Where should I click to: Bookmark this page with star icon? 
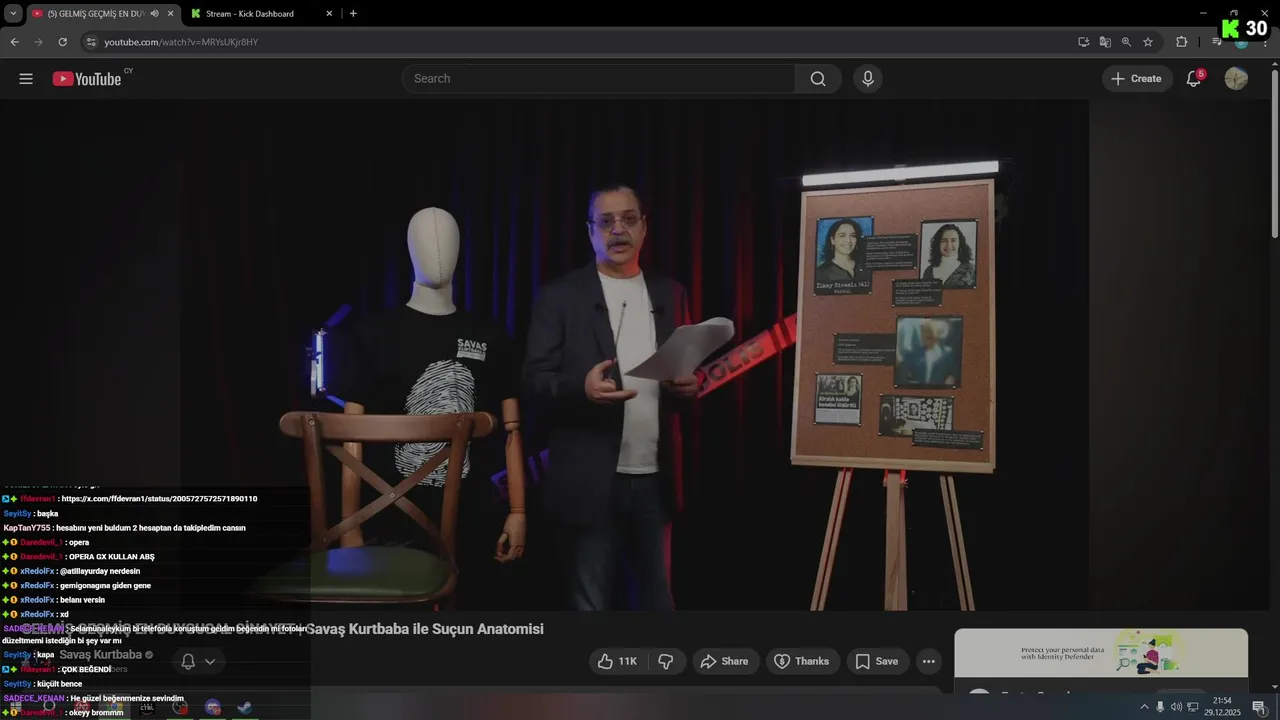click(x=1148, y=42)
